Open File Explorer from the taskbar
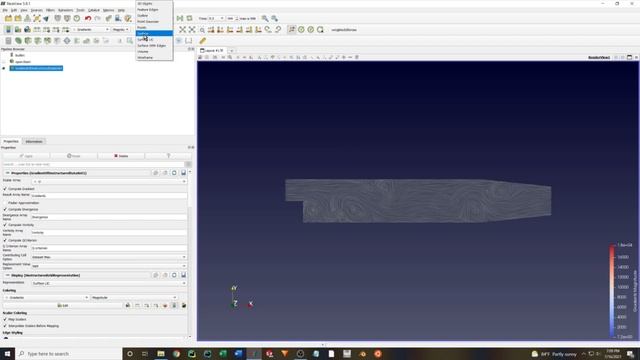Viewport: 640px width, 360px height. (x=161, y=353)
